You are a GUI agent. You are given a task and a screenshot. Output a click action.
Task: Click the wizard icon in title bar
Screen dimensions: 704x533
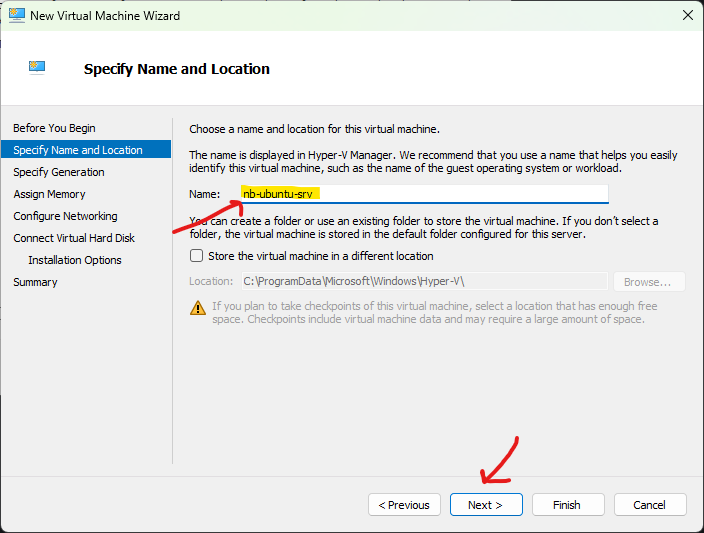coord(17,15)
